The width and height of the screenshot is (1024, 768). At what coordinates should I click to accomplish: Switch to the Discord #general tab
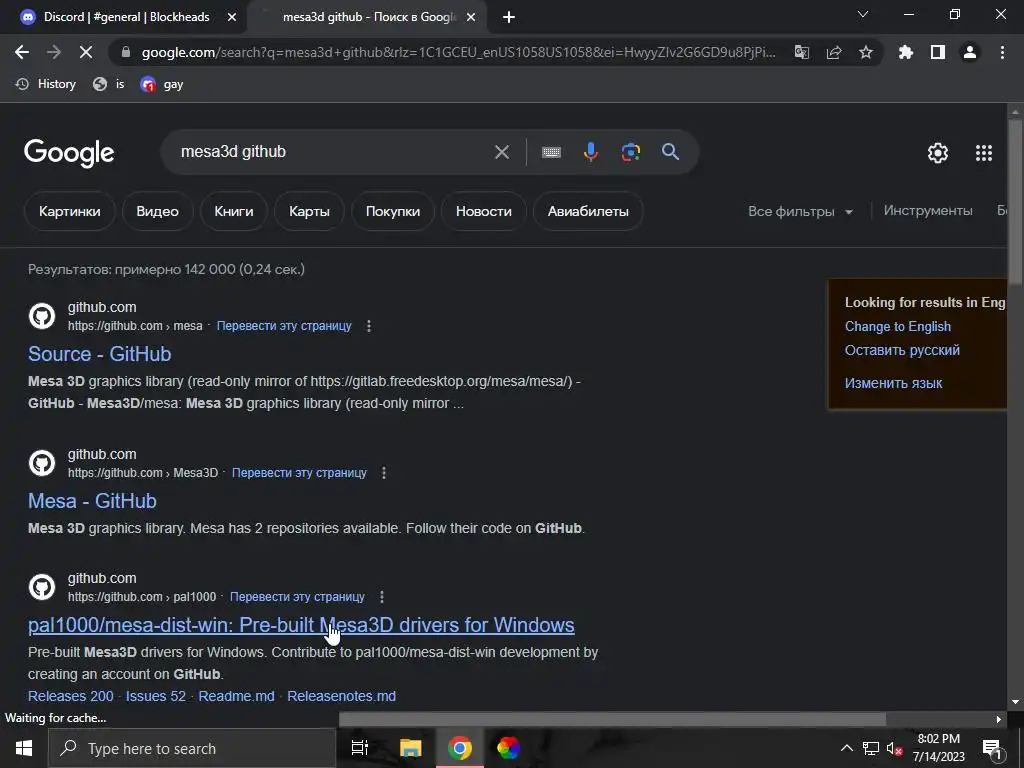click(127, 17)
